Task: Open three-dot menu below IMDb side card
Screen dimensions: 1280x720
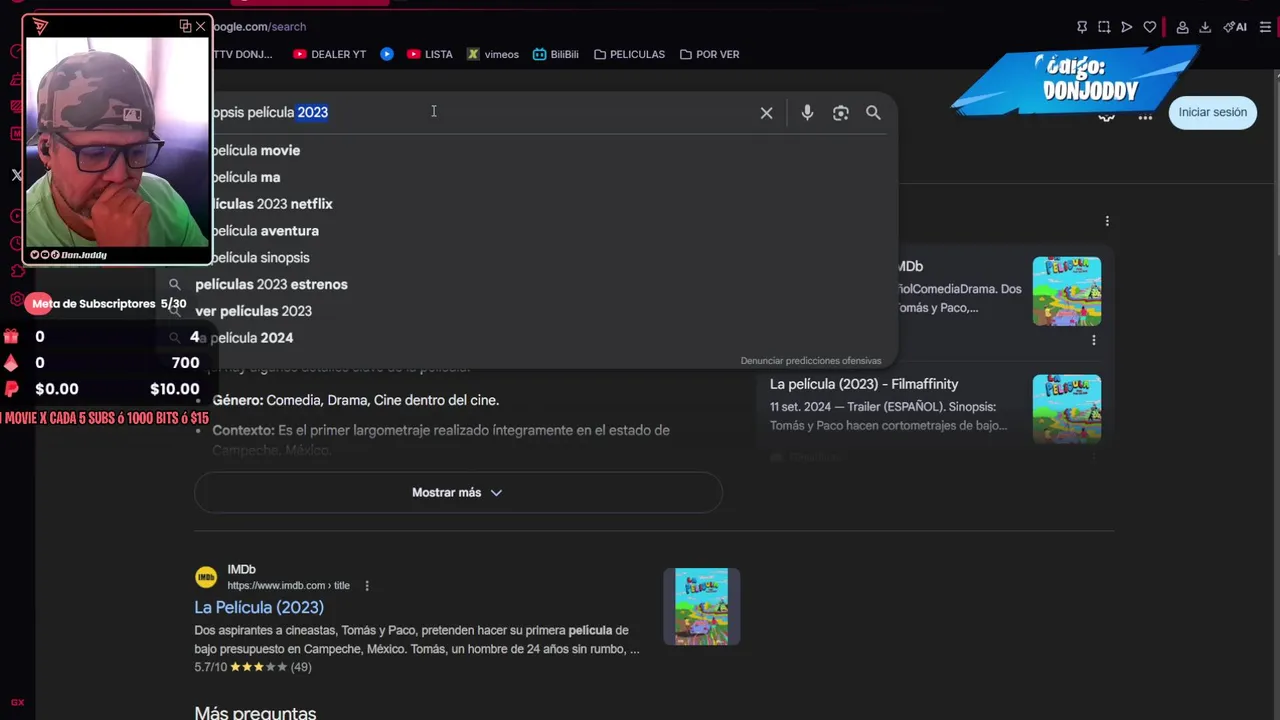Action: click(1093, 340)
